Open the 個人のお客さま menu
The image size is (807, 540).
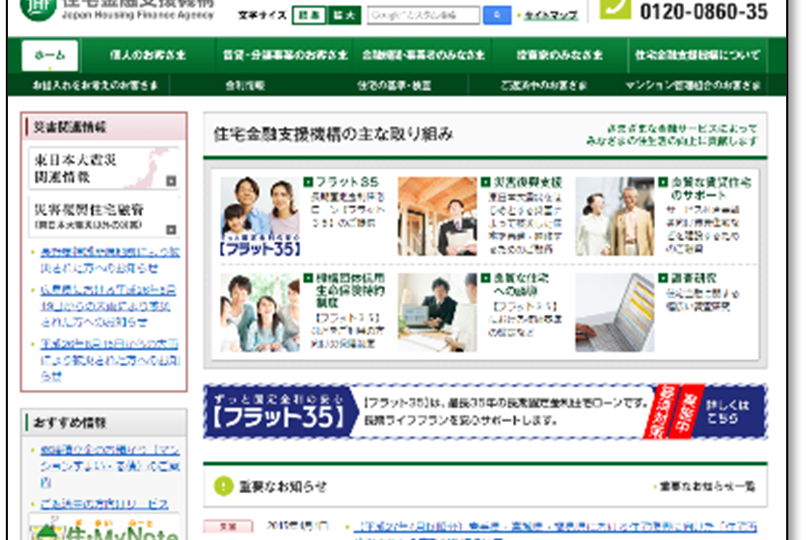pyautogui.click(x=147, y=55)
